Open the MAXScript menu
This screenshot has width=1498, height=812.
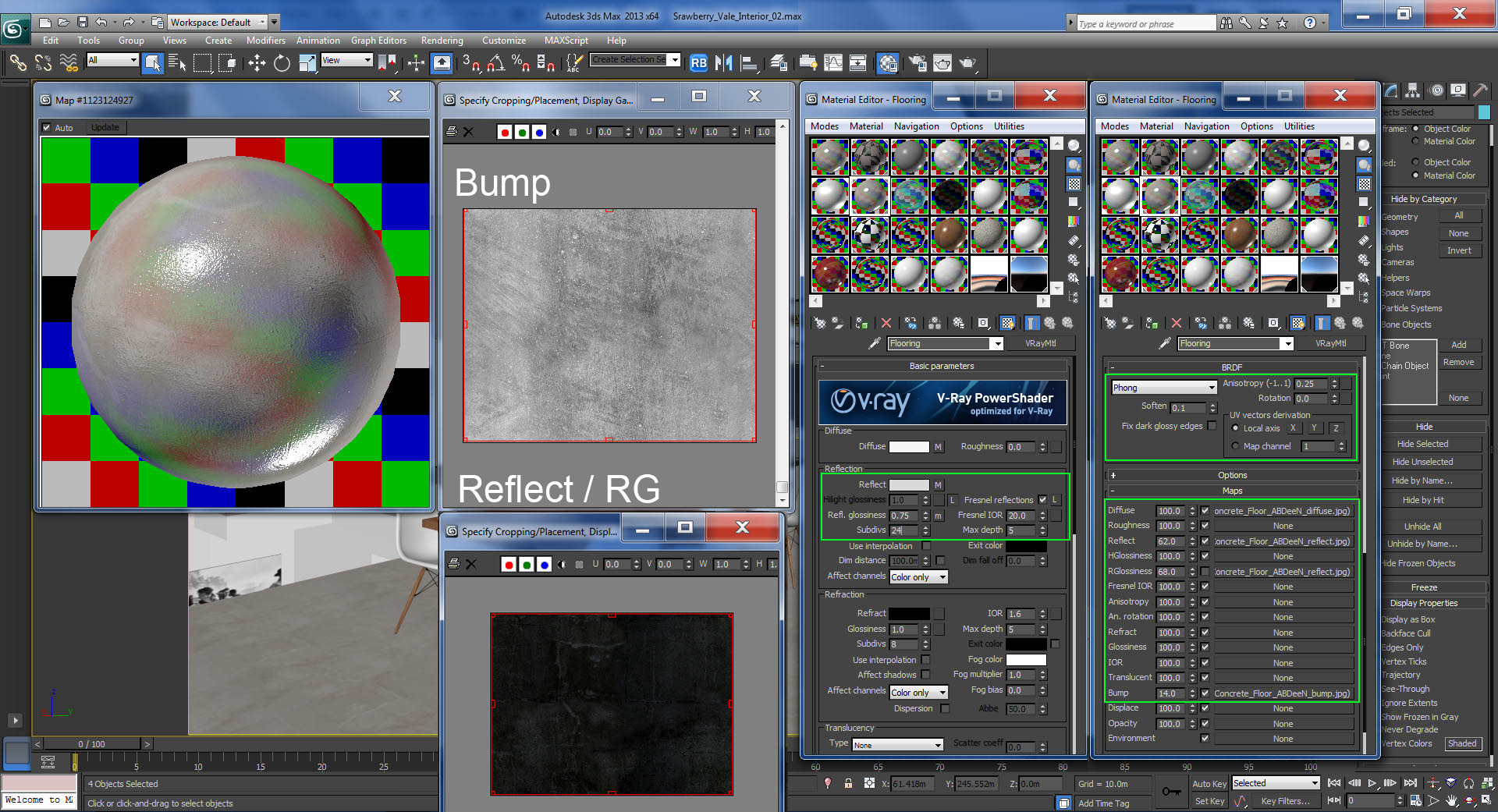566,41
